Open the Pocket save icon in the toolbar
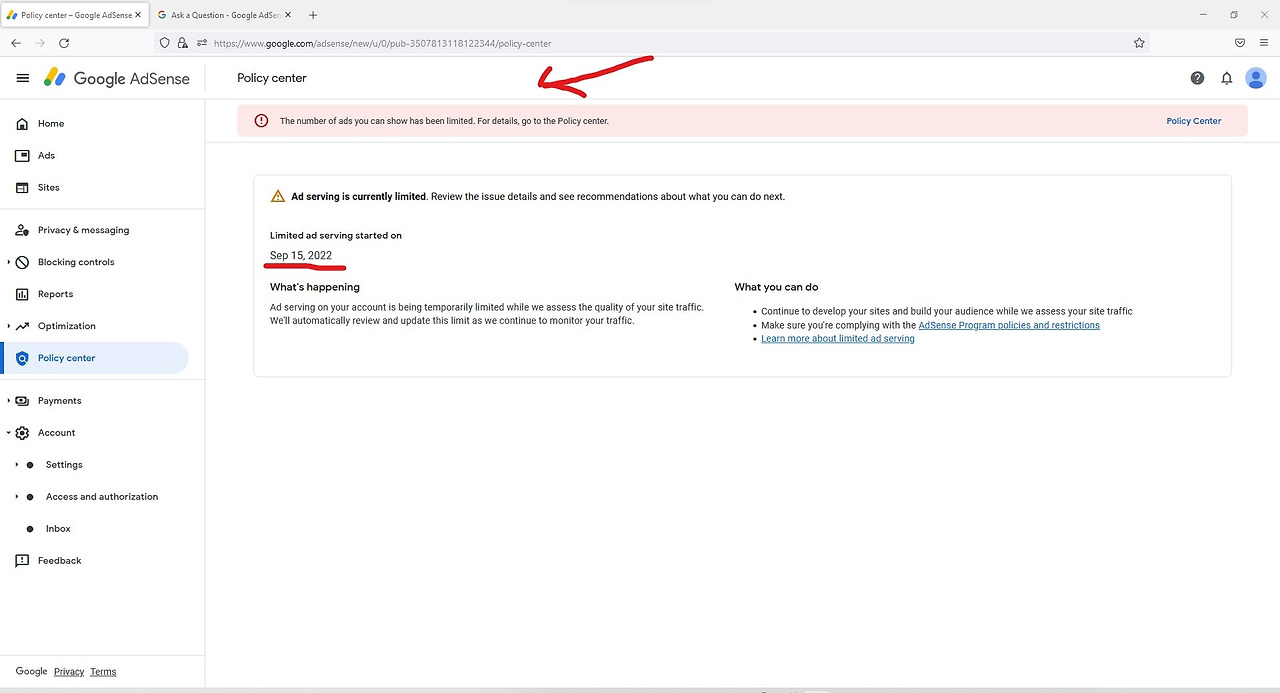Image resolution: width=1280 pixels, height=693 pixels. click(x=1240, y=43)
